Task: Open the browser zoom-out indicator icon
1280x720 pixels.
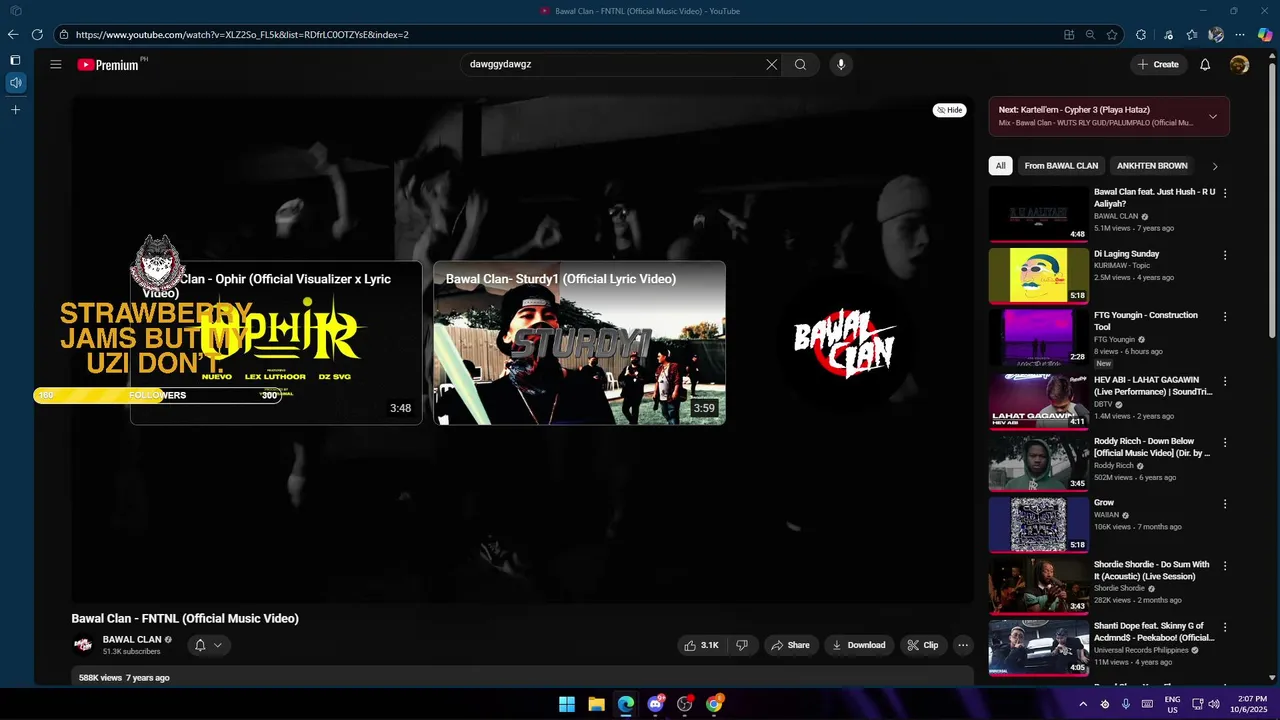Action: point(1090,34)
